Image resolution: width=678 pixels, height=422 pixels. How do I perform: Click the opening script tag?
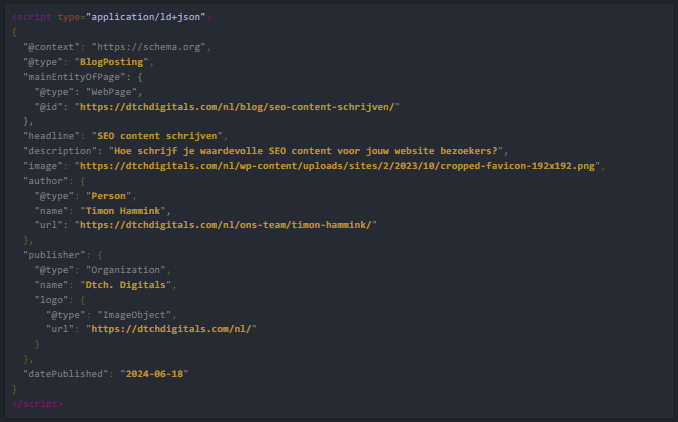coord(112,17)
